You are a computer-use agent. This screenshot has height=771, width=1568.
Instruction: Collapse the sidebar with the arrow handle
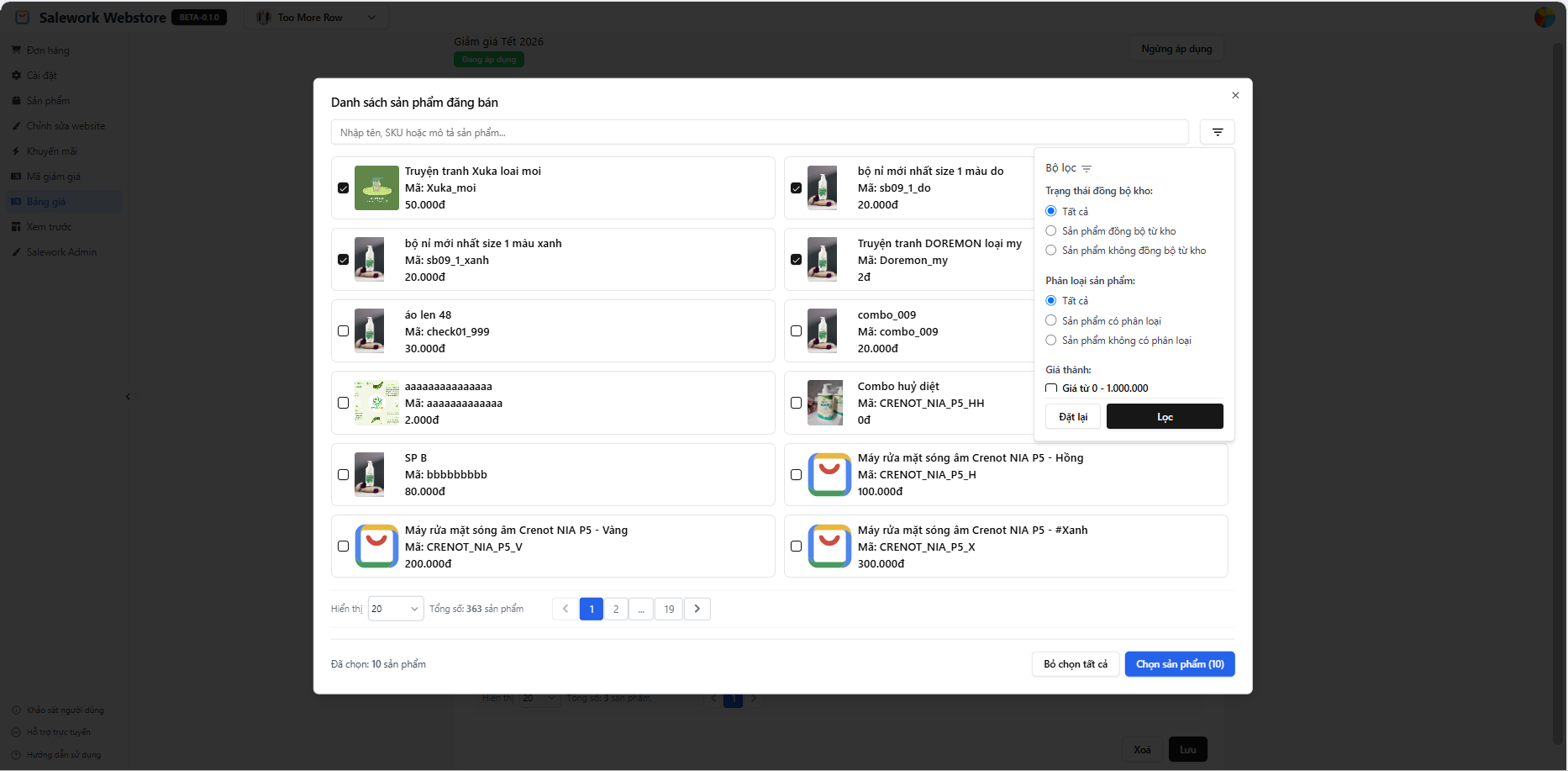point(128,397)
